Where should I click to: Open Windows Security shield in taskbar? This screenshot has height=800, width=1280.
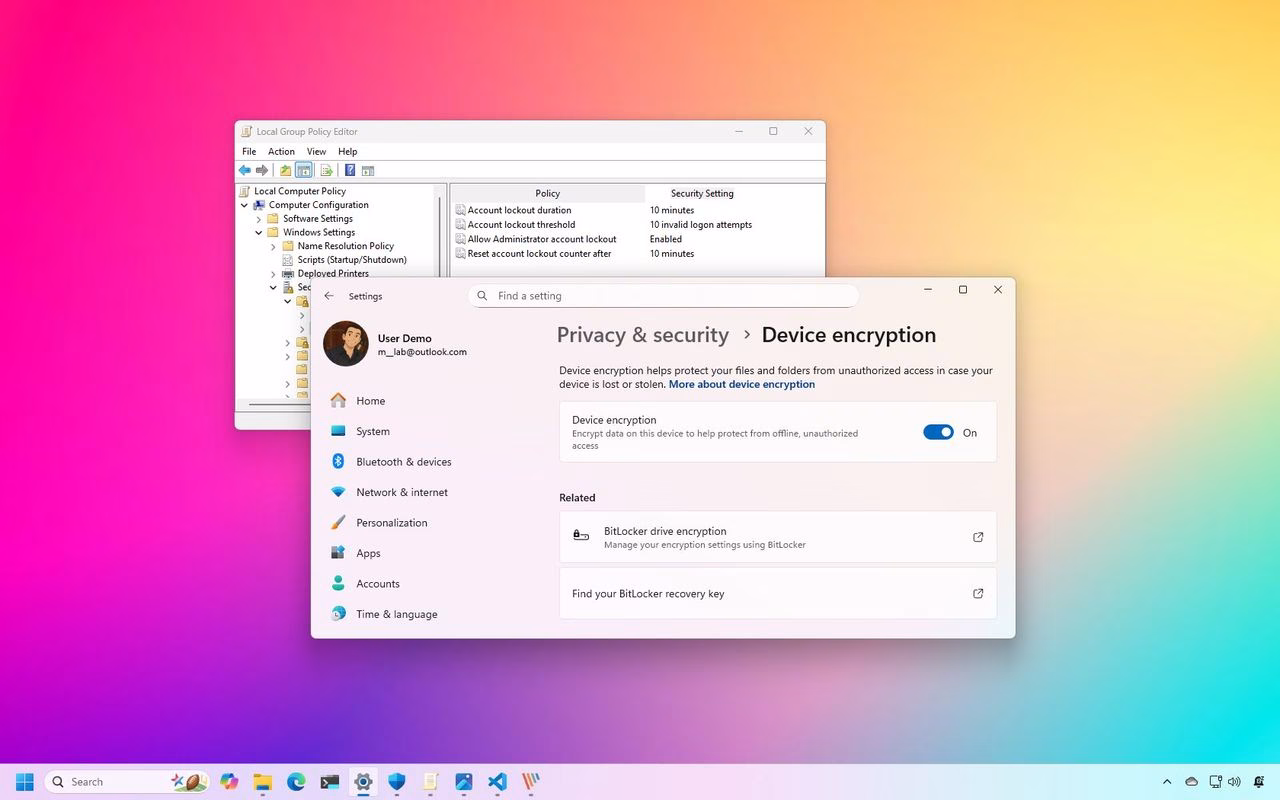397,782
